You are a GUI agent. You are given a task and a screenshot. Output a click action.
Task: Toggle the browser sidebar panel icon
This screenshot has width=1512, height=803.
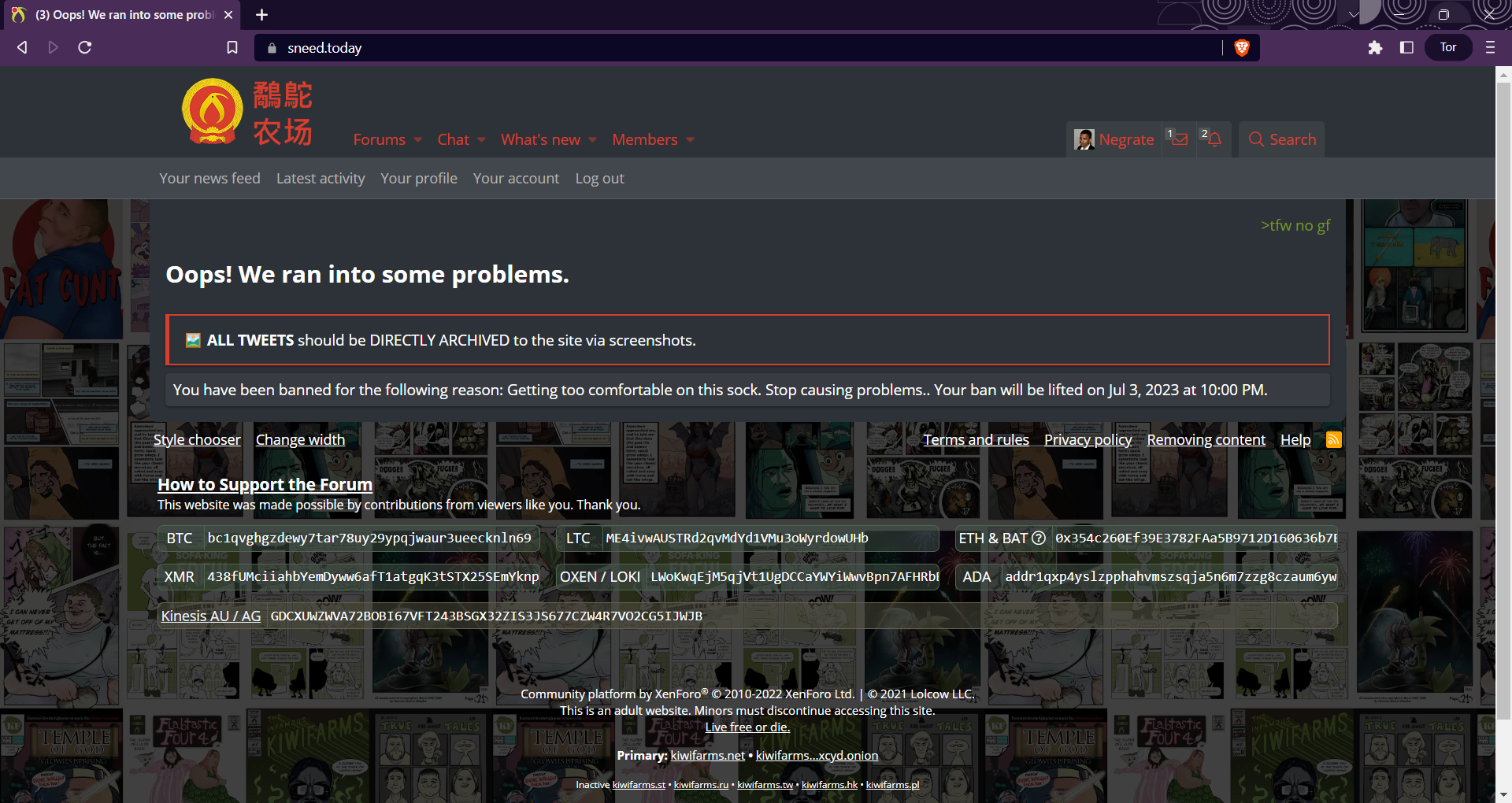pos(1406,48)
